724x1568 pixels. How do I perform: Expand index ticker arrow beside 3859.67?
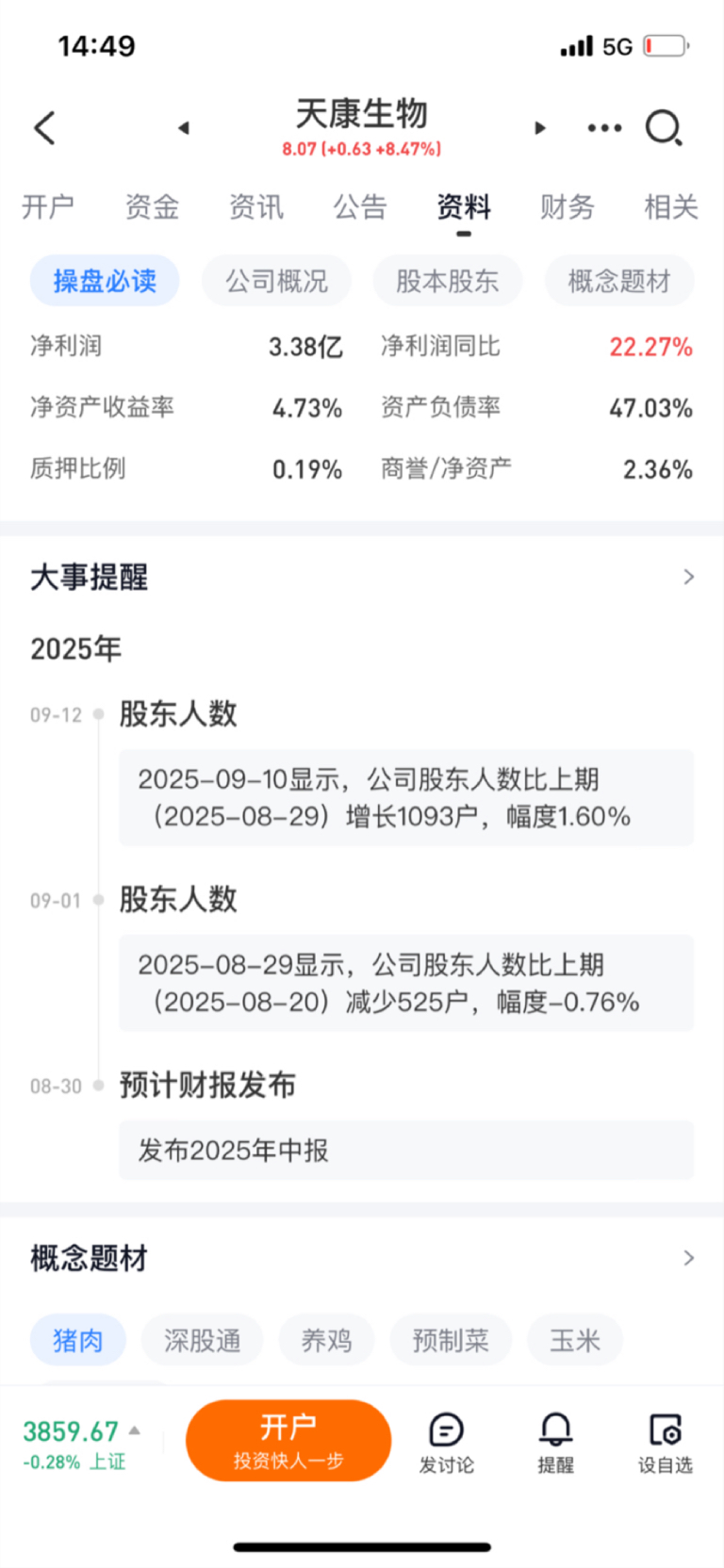[135, 1430]
